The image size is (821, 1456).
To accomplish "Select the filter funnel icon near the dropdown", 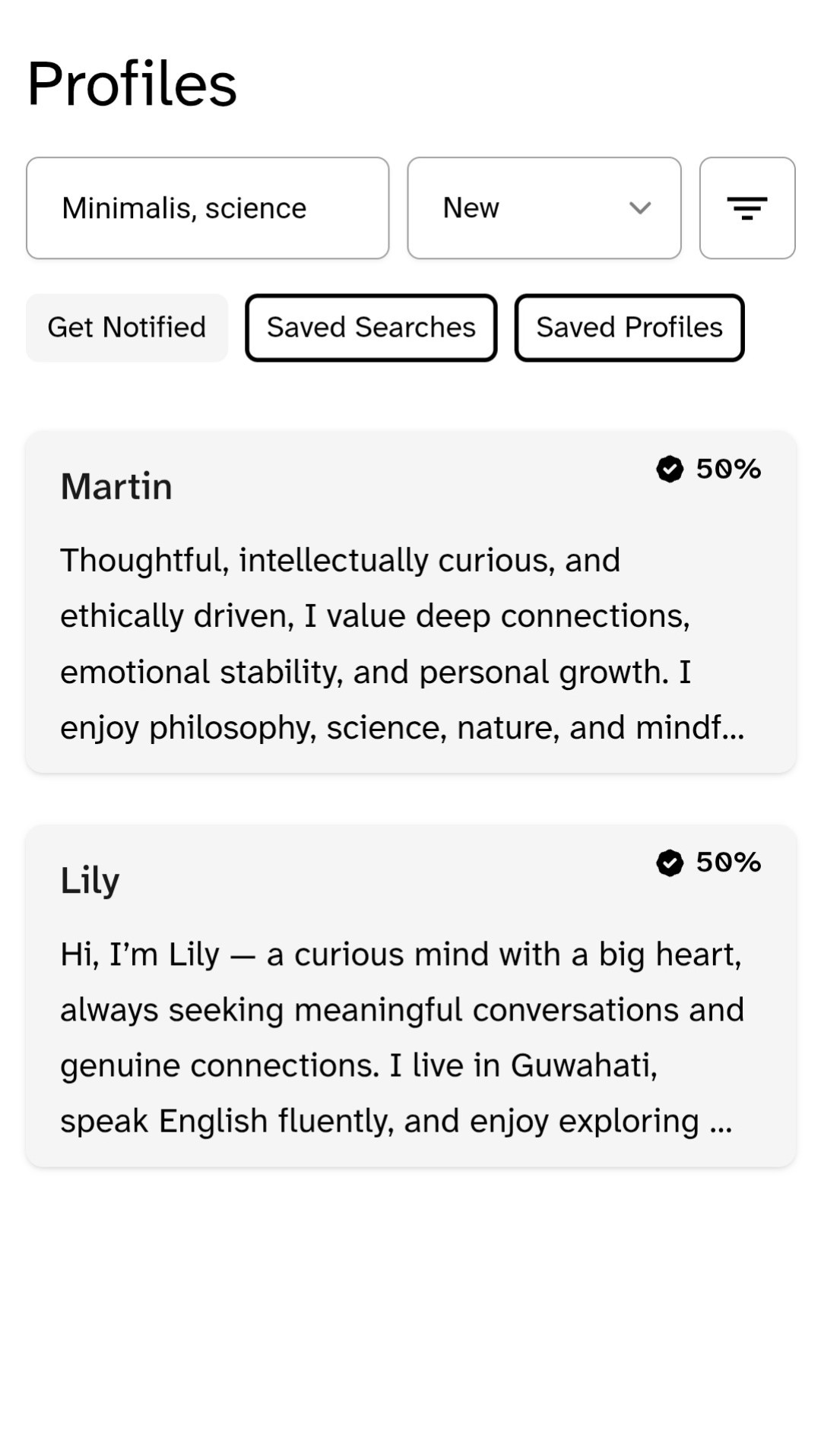I will pos(747,207).
